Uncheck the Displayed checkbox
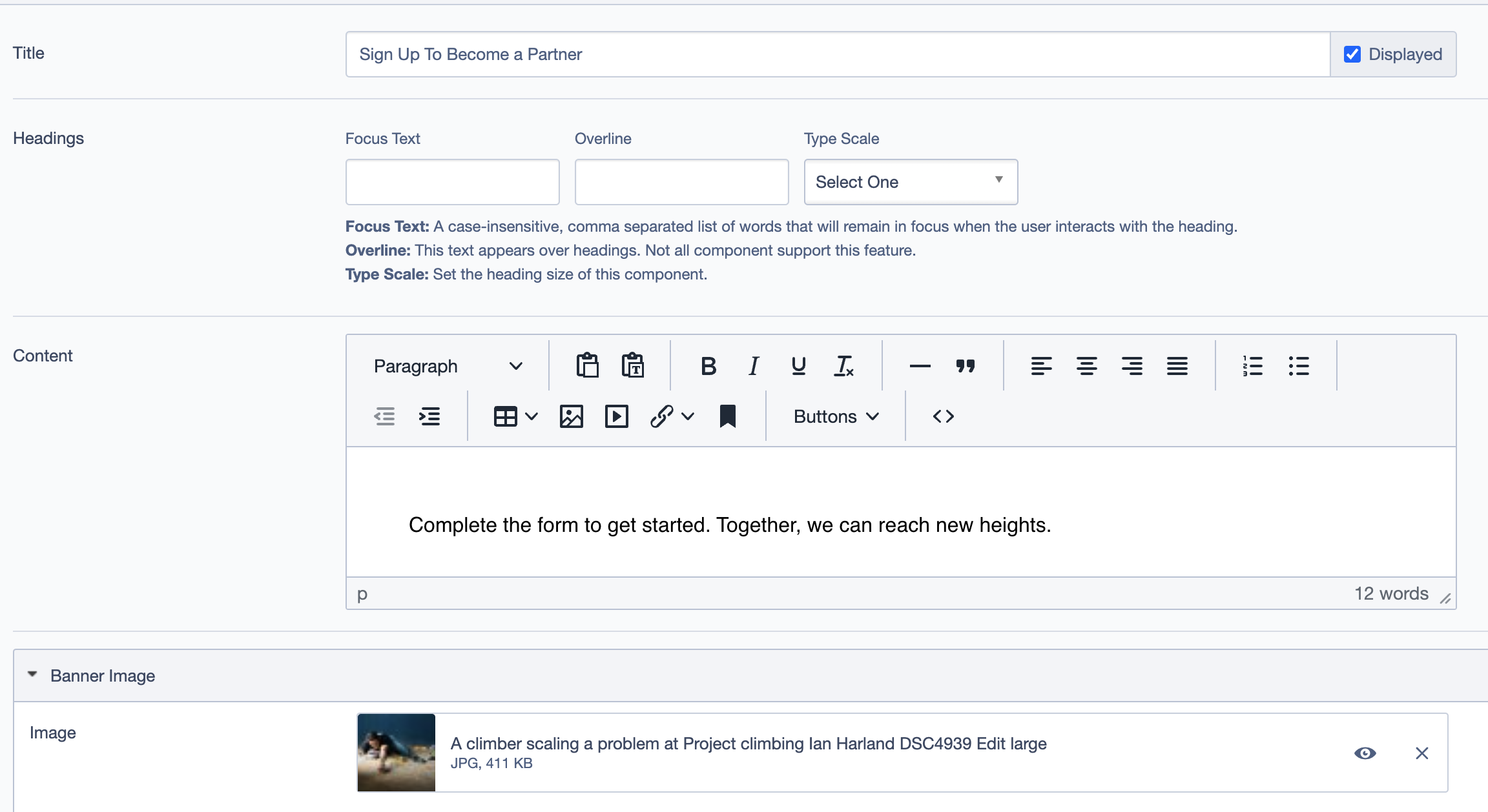 [1352, 54]
